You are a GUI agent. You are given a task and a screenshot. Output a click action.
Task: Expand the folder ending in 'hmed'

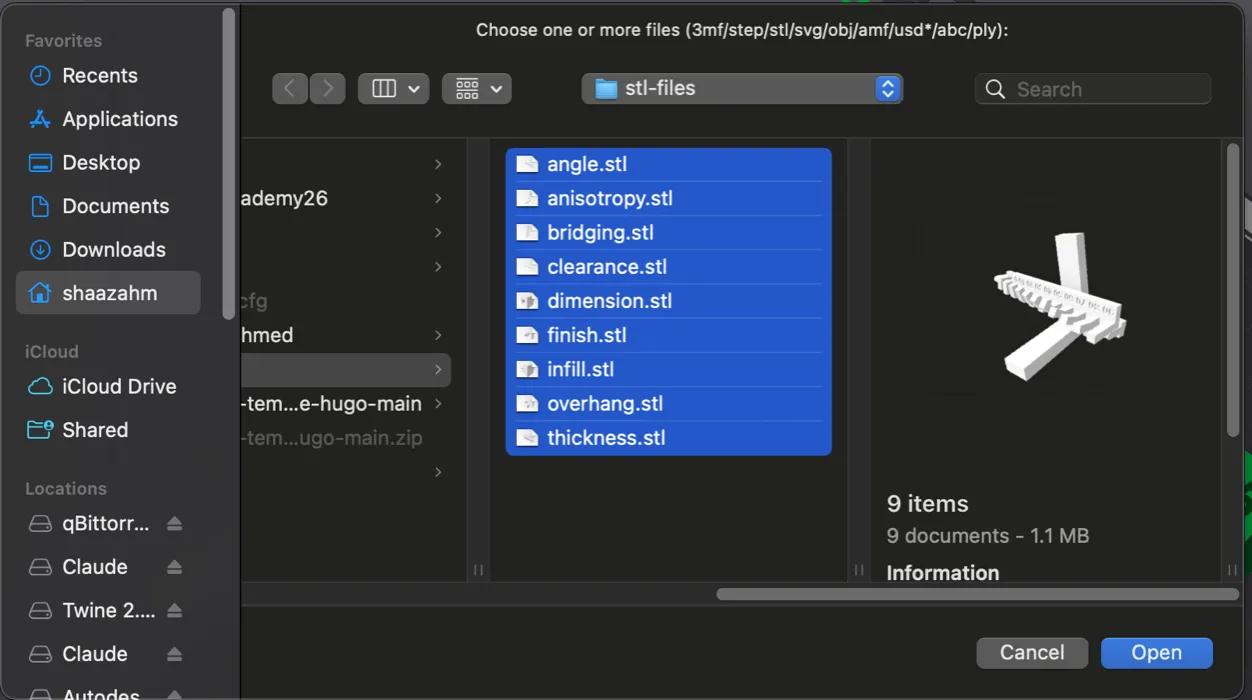click(x=438, y=335)
